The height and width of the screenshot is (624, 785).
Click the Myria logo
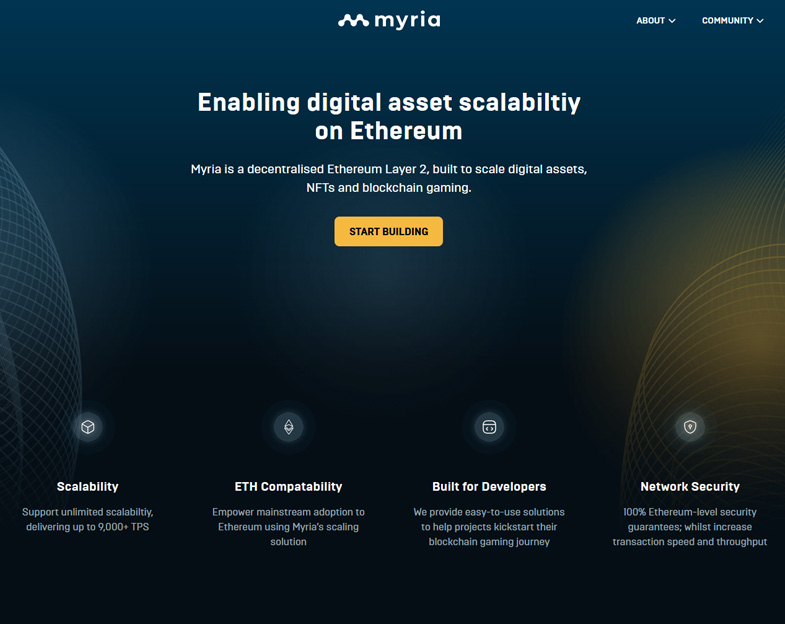389,20
